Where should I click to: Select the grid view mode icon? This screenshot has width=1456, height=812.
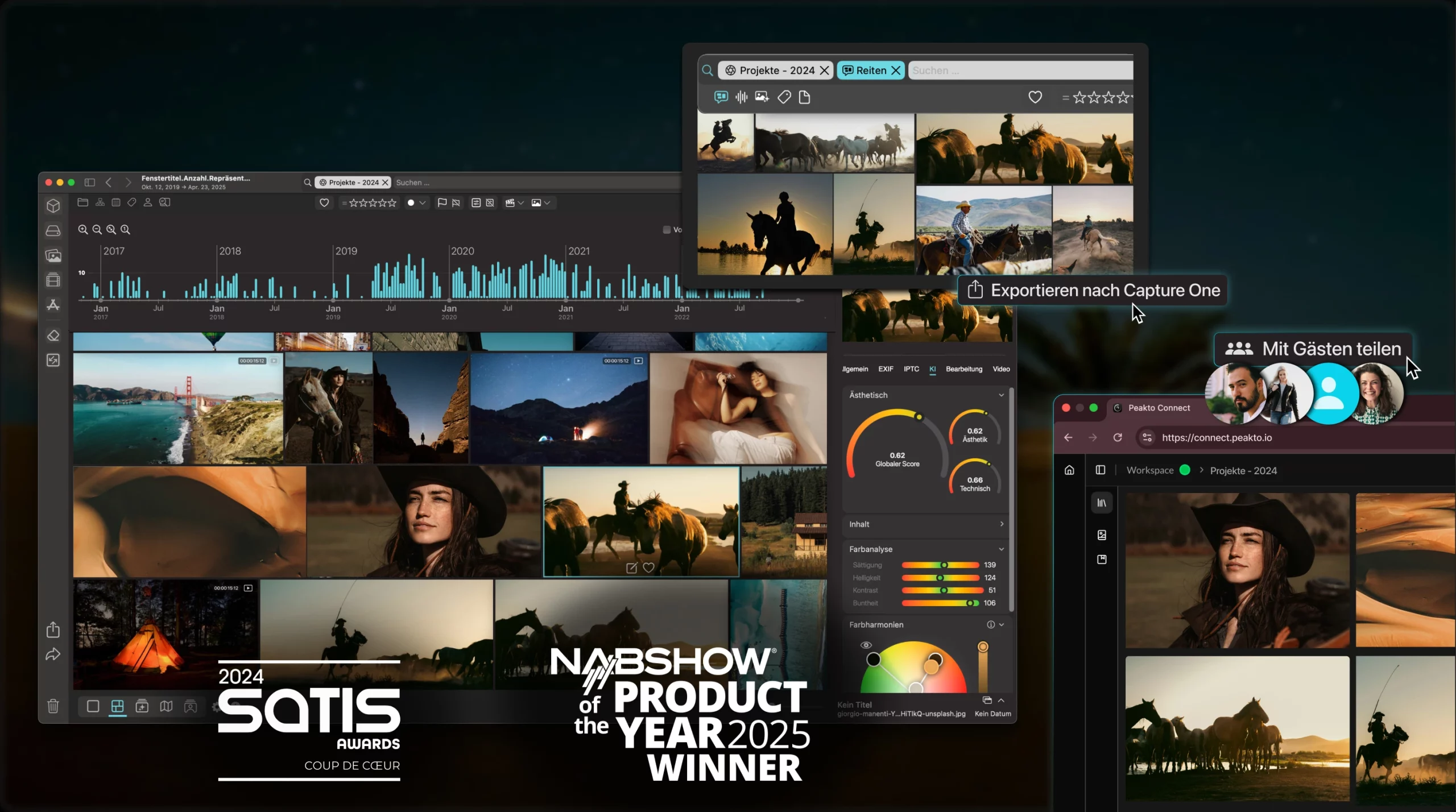click(x=117, y=706)
